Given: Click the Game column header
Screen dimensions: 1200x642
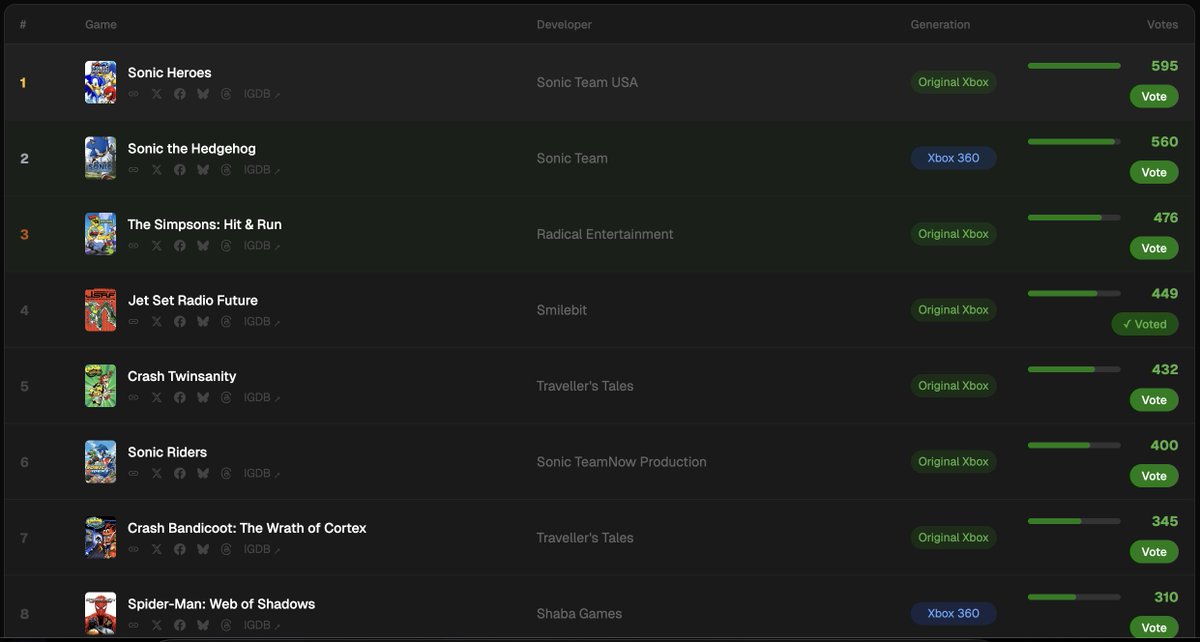Looking at the screenshot, I should (101, 24).
